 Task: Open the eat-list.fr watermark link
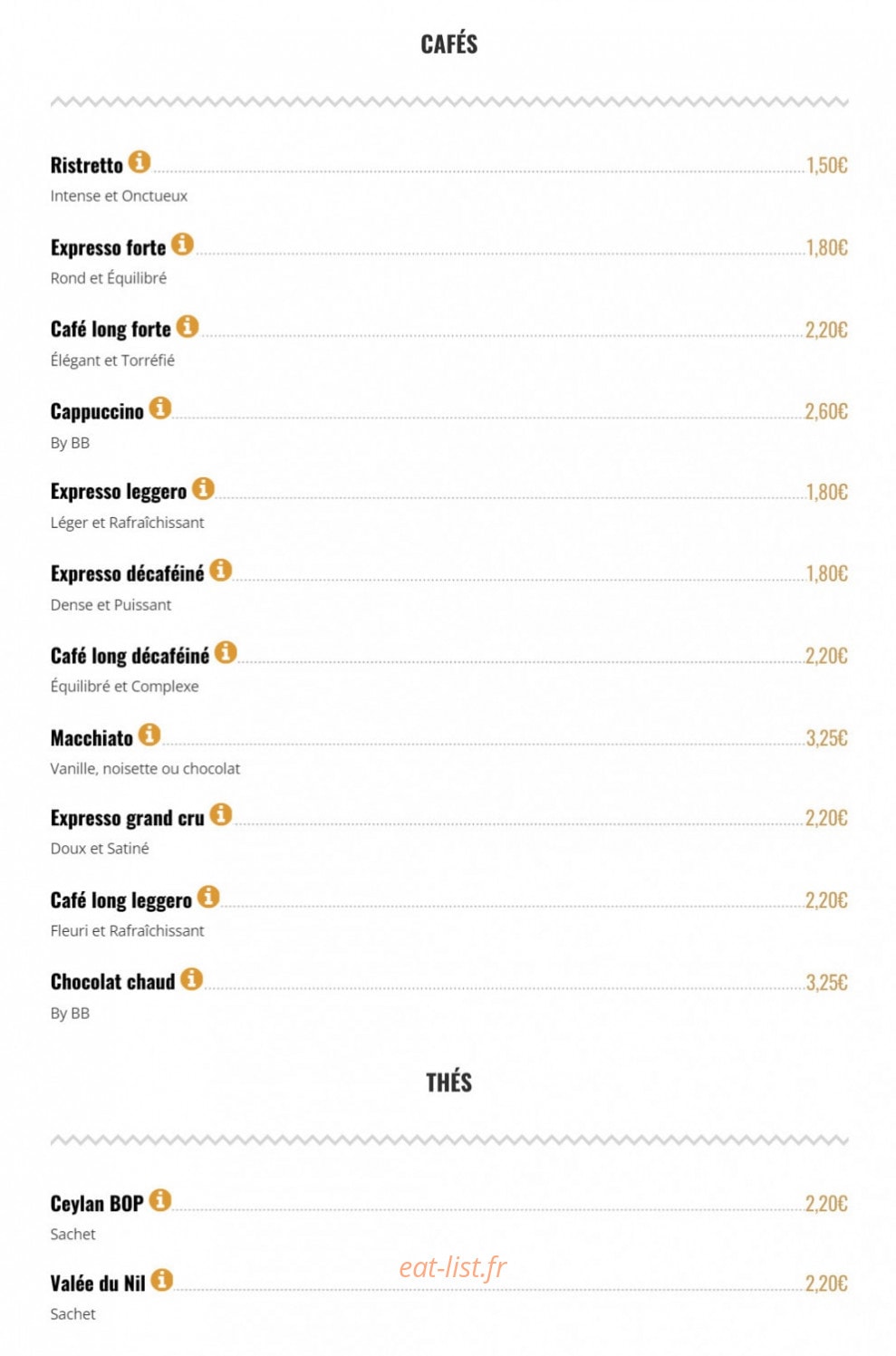click(x=452, y=1267)
